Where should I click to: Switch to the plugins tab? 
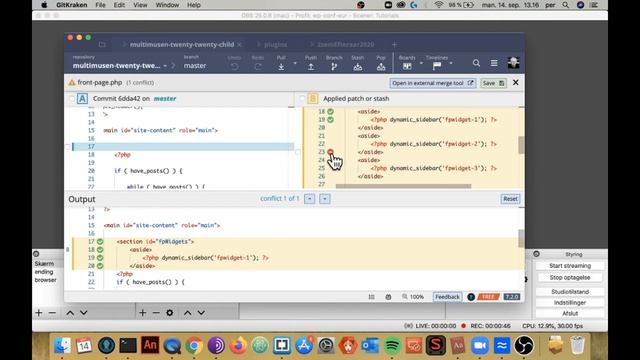coord(276,44)
